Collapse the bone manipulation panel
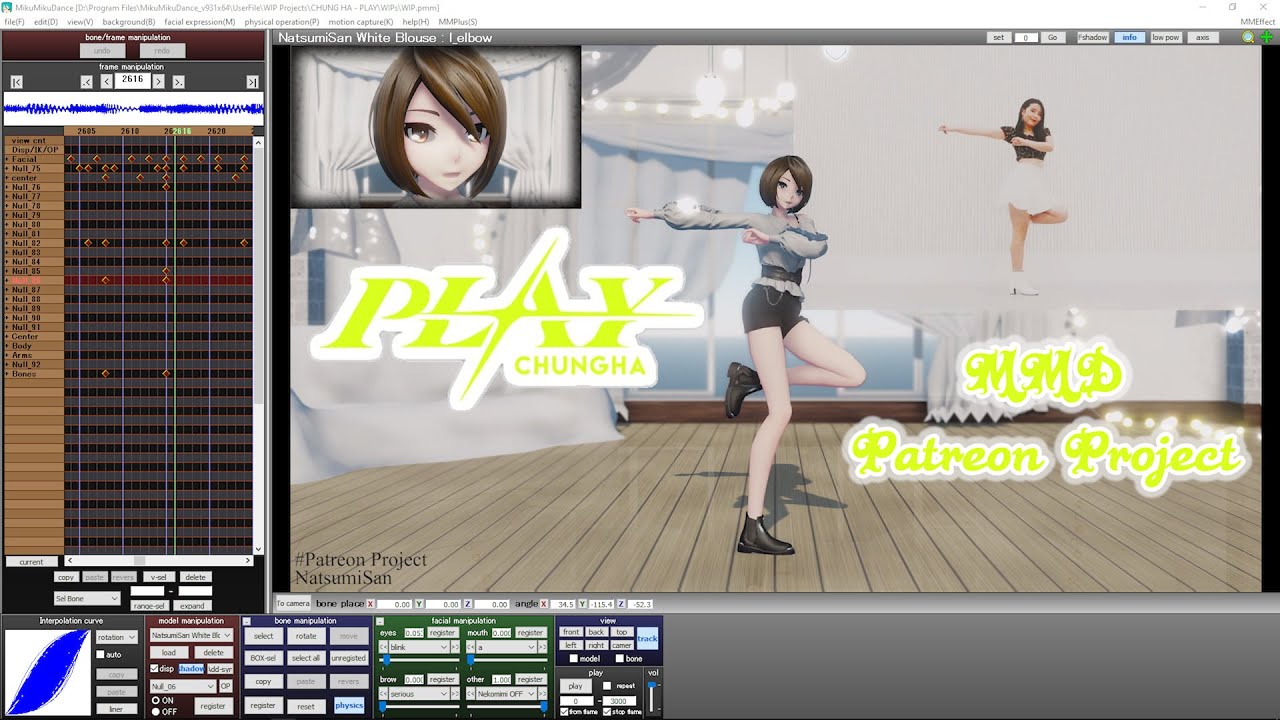 (x=247, y=621)
